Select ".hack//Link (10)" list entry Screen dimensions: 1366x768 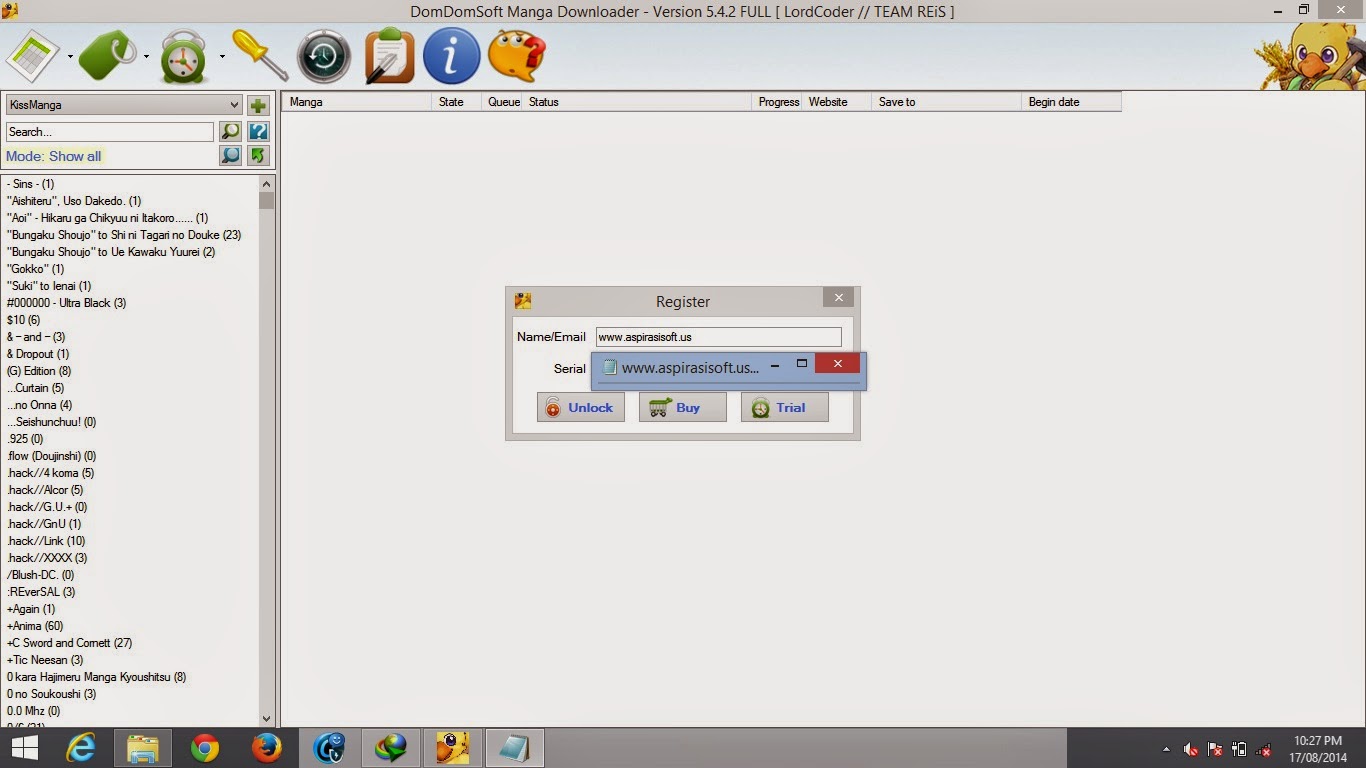46,541
